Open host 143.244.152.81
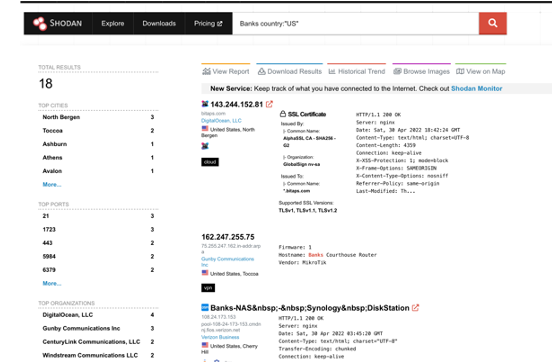Image resolution: width=552 pixels, height=362 pixels. (237, 105)
